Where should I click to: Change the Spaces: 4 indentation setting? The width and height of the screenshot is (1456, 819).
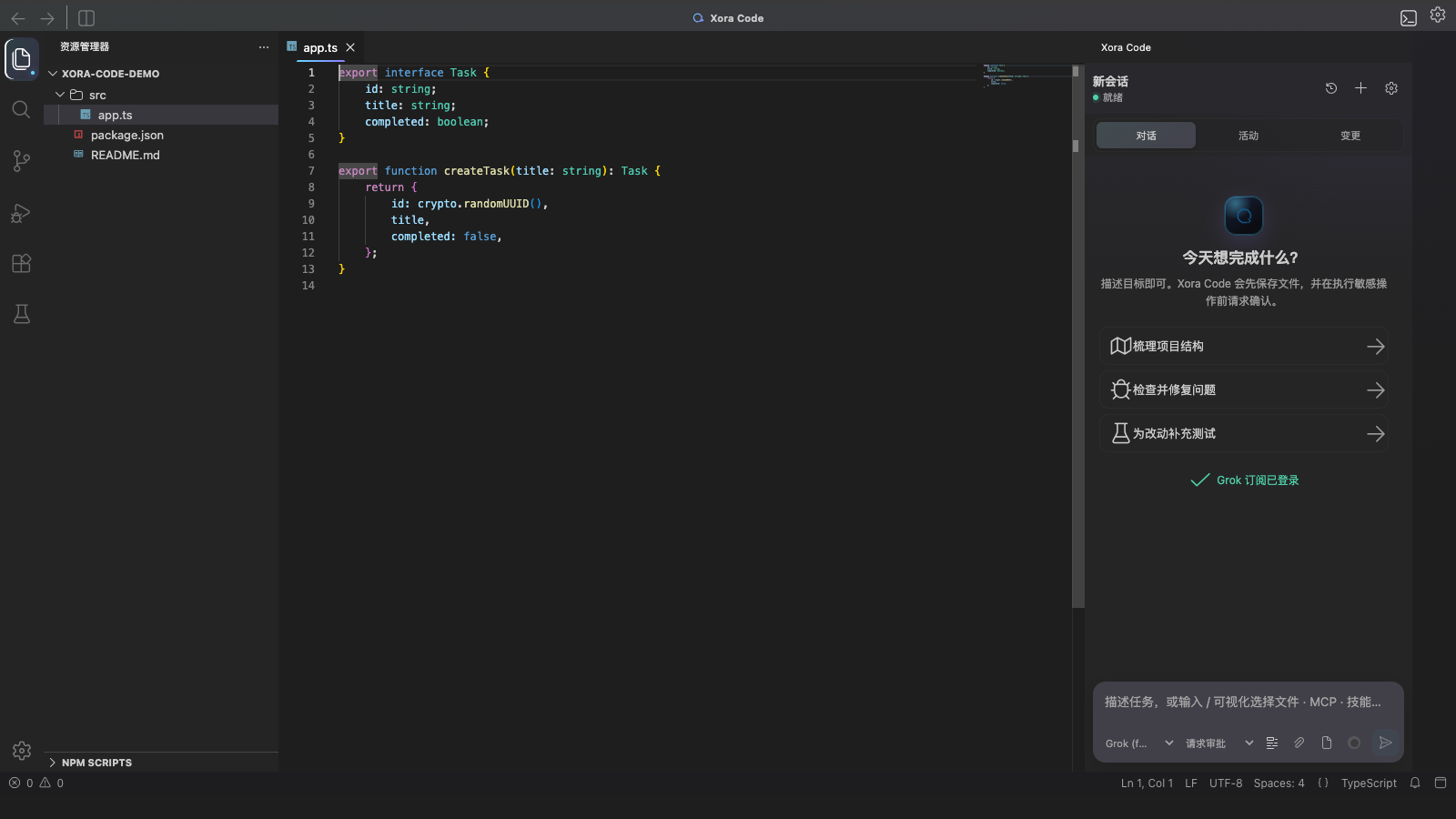click(x=1279, y=784)
